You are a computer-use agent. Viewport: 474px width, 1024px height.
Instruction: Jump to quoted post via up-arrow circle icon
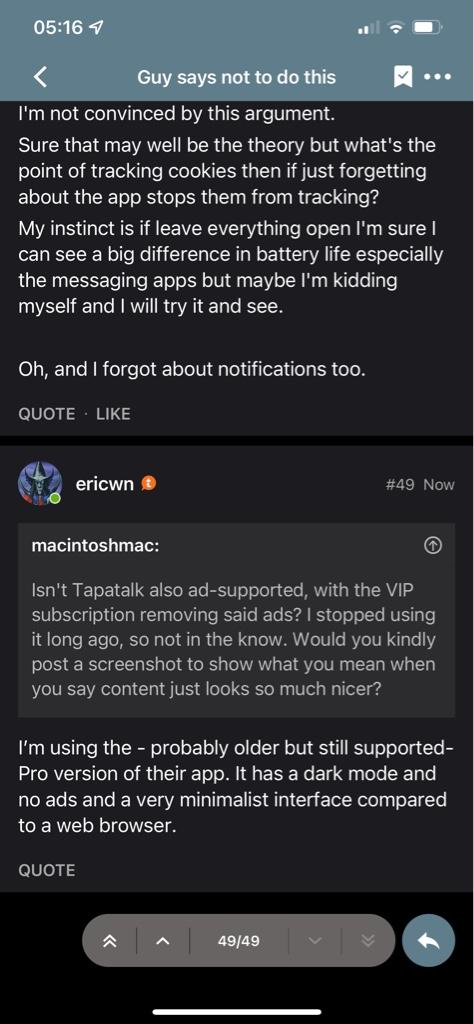click(433, 546)
